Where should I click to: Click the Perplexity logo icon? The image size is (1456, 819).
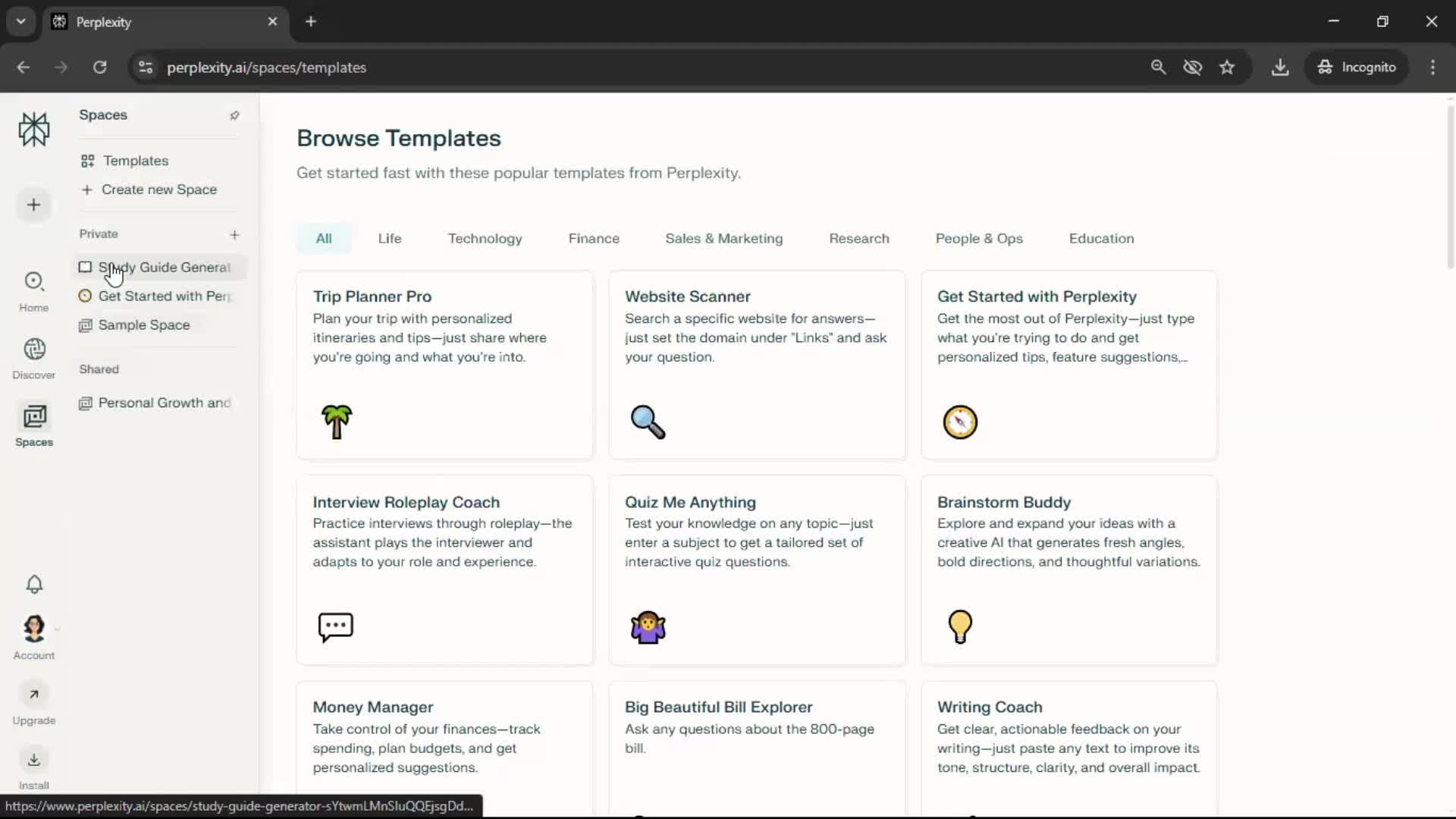34,129
